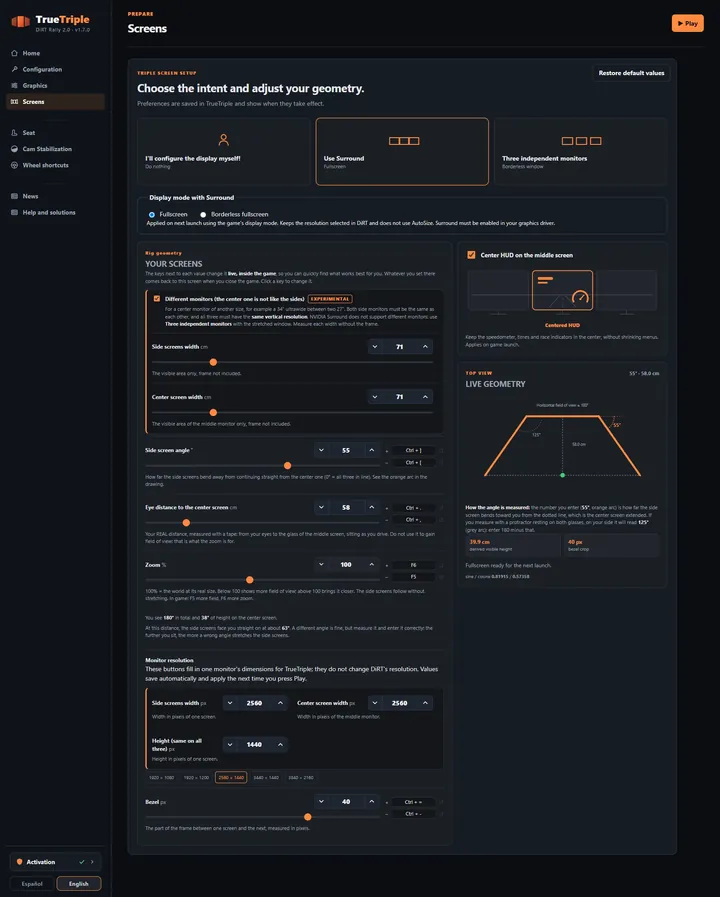Click the Cam Stabilization icon
The width and height of the screenshot is (720, 897).
(14, 149)
